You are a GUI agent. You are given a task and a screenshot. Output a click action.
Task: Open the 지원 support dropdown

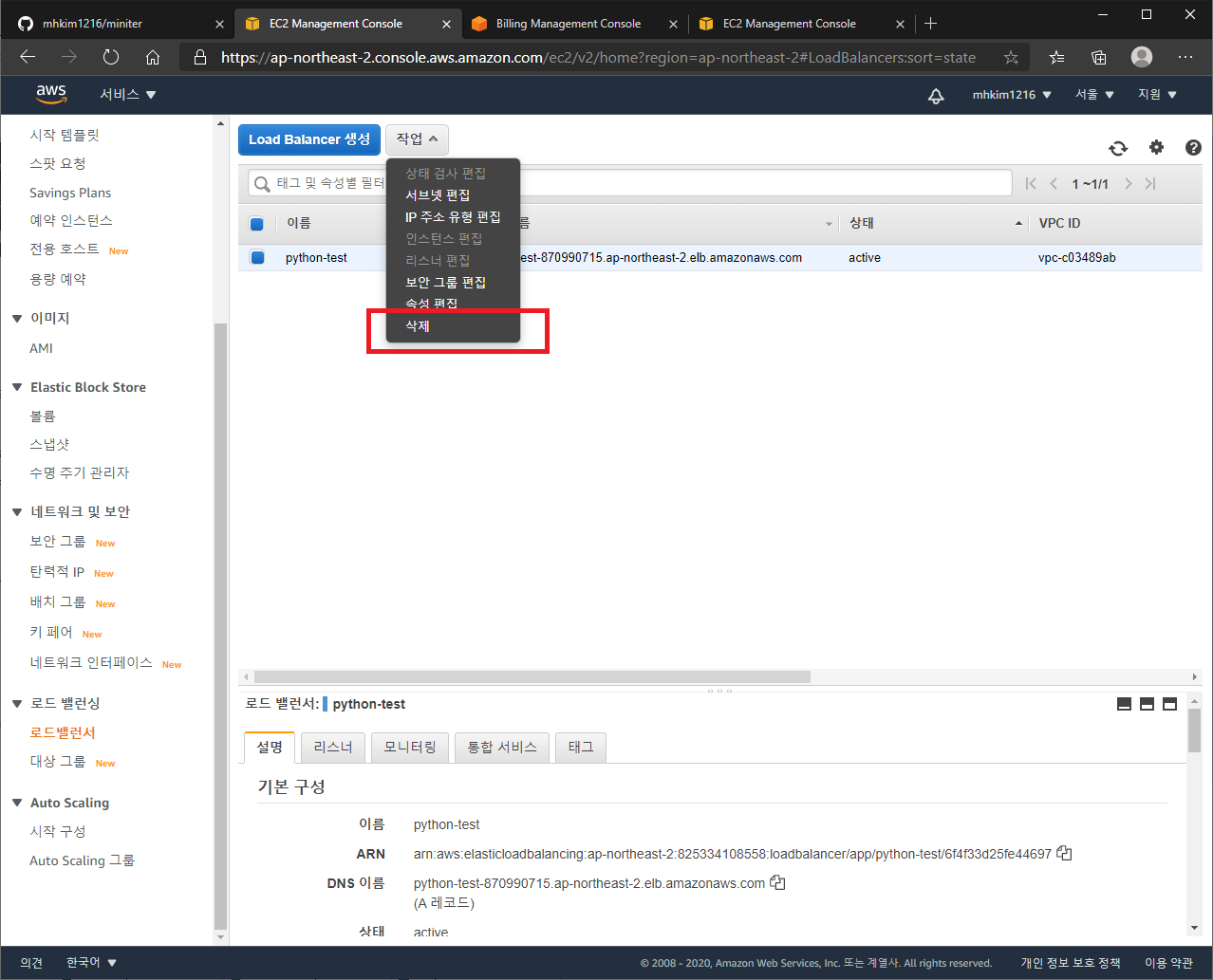coord(1158,95)
